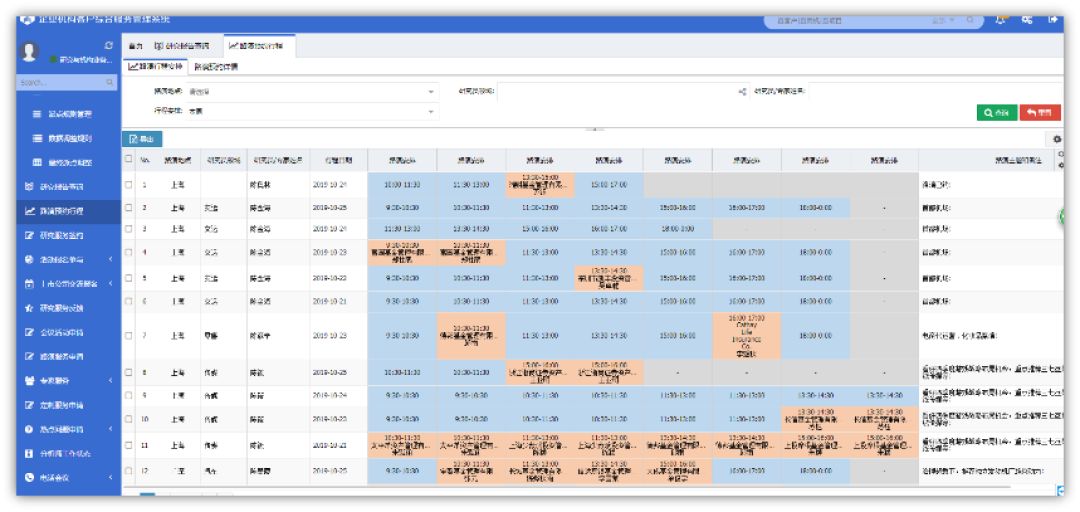Open the gears settings icon in top bar
The image size is (1080, 512).
pos(1026,20)
